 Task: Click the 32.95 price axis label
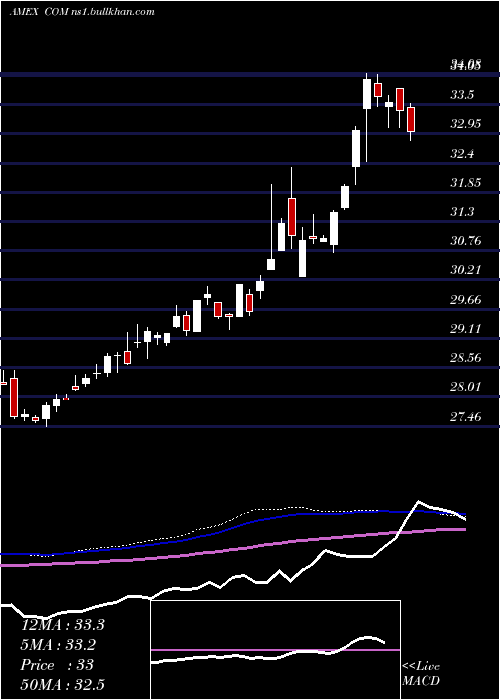466,124
